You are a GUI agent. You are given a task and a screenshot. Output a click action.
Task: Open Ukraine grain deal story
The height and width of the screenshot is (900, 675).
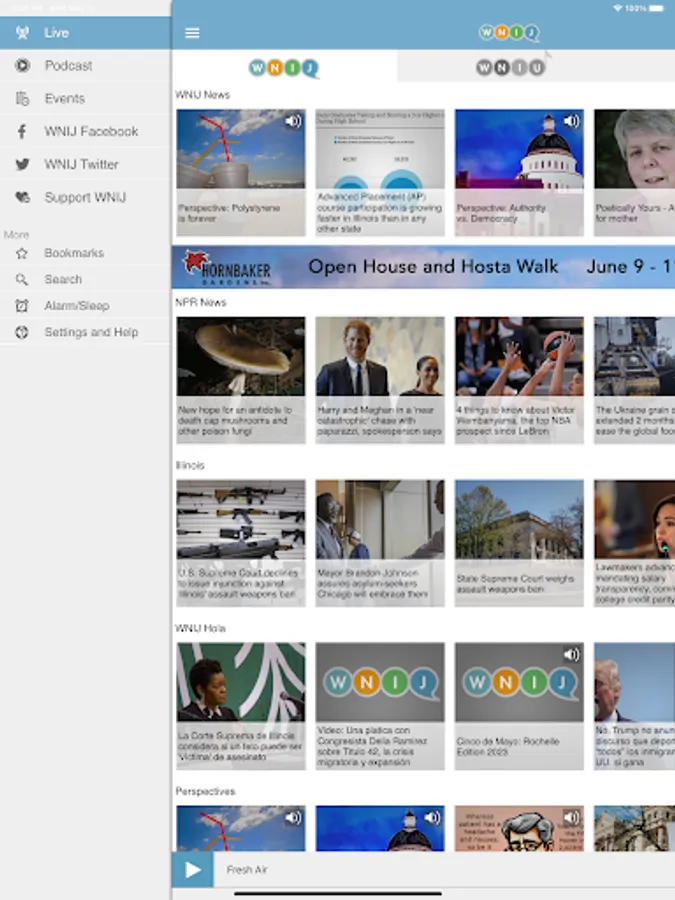click(635, 380)
